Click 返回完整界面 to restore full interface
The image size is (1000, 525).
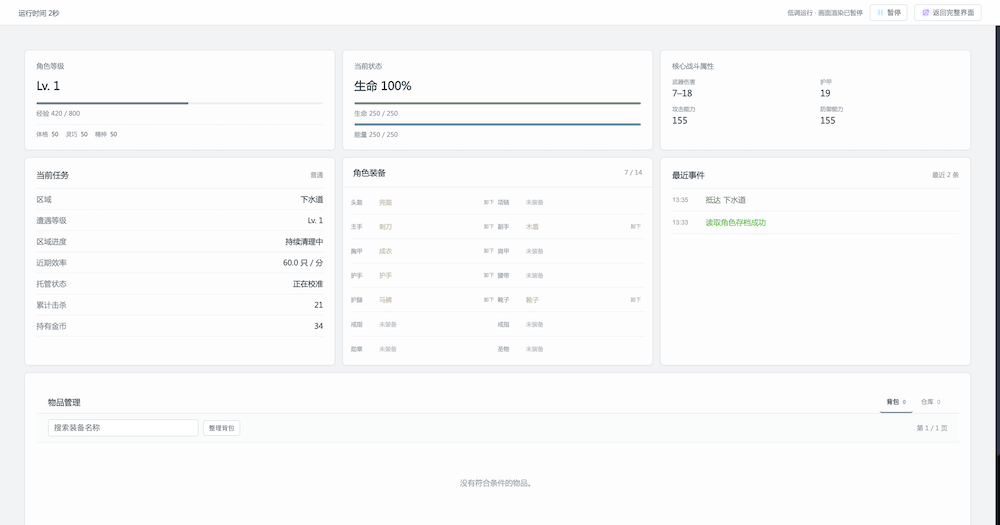tap(948, 13)
